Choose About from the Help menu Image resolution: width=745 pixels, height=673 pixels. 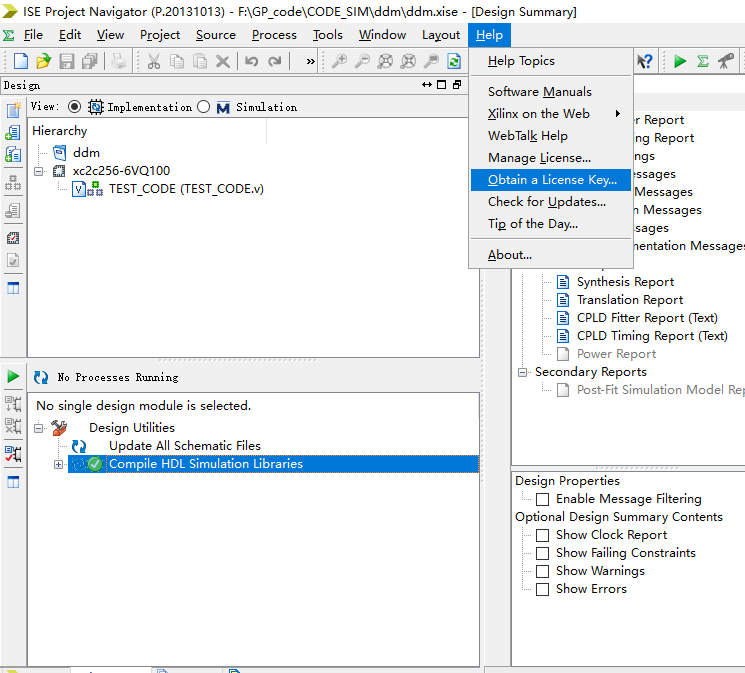pos(551,255)
